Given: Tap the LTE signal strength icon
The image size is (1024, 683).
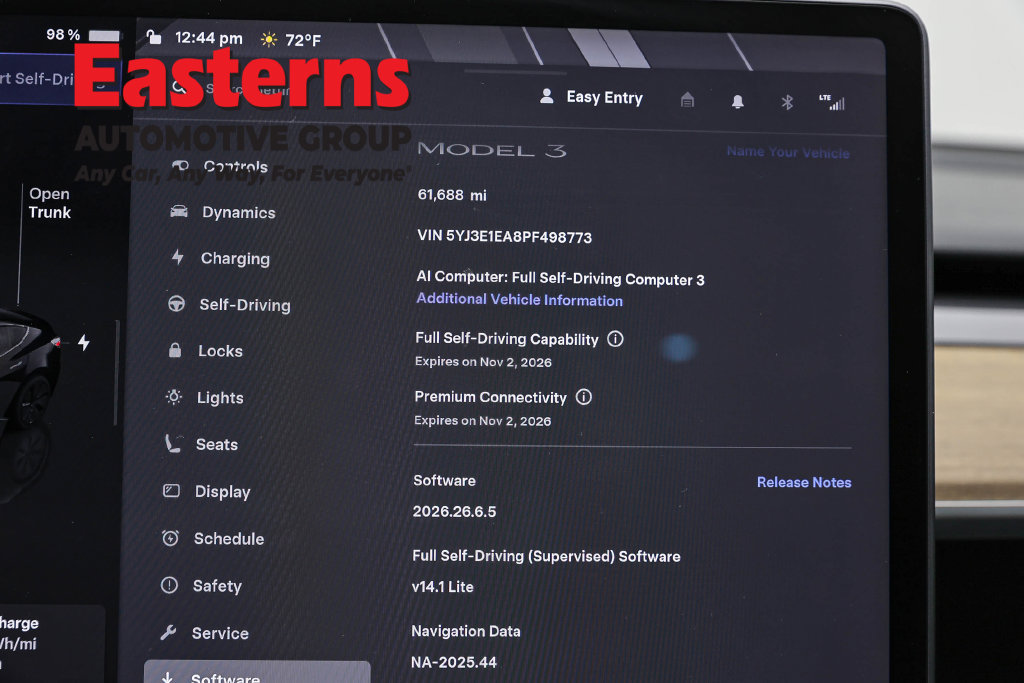Looking at the screenshot, I should coord(832,102).
